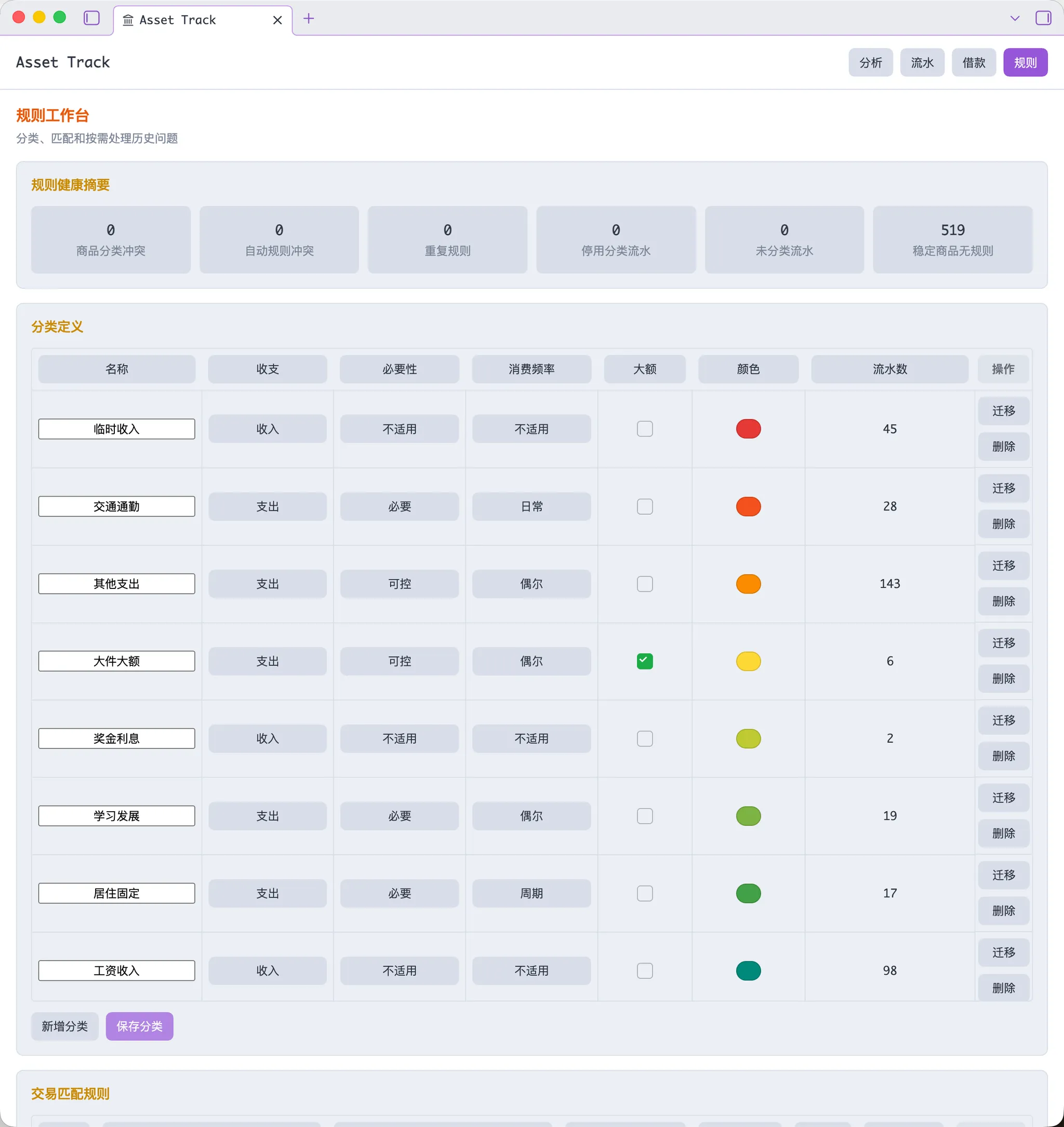The height and width of the screenshot is (1127, 1064).
Task: Click 删除 for 居住固定
Action: (1003, 910)
